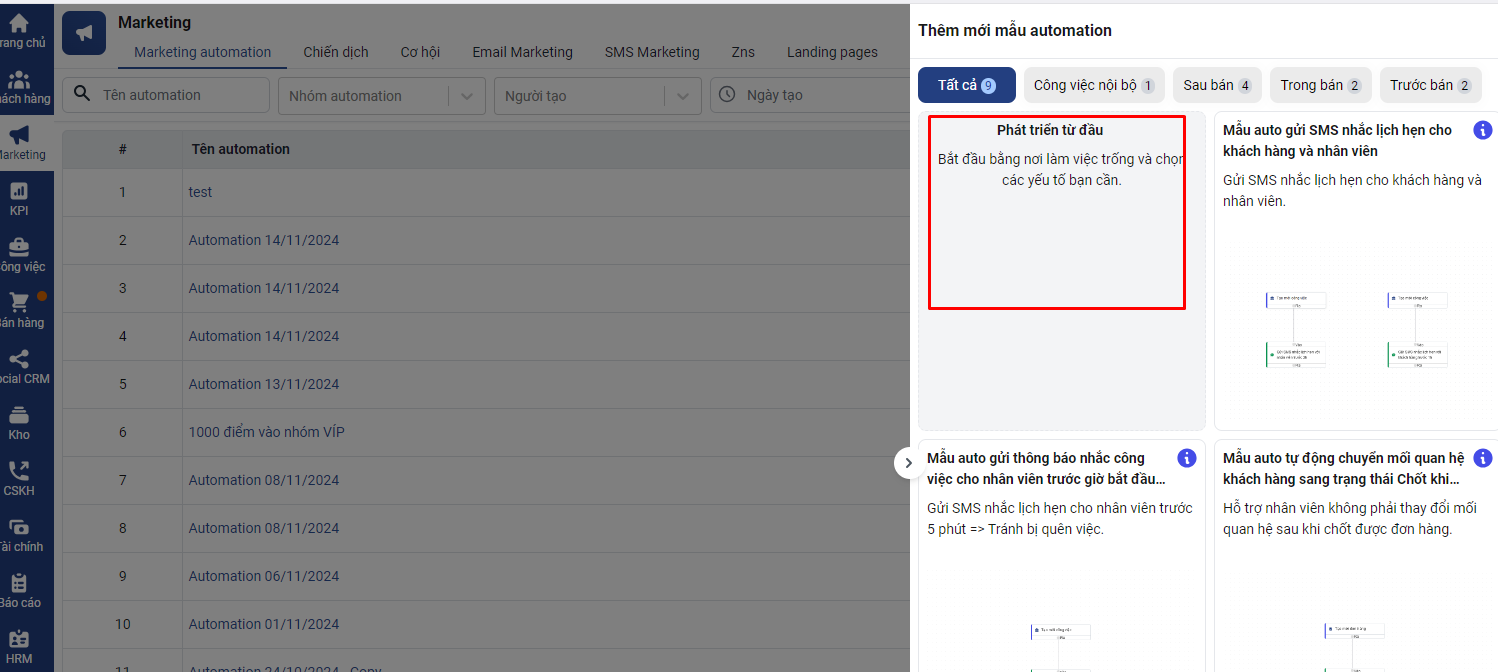Open the Bán hàng shopping cart icon
This screenshot has width=1498, height=672.
pyautogui.click(x=18, y=302)
